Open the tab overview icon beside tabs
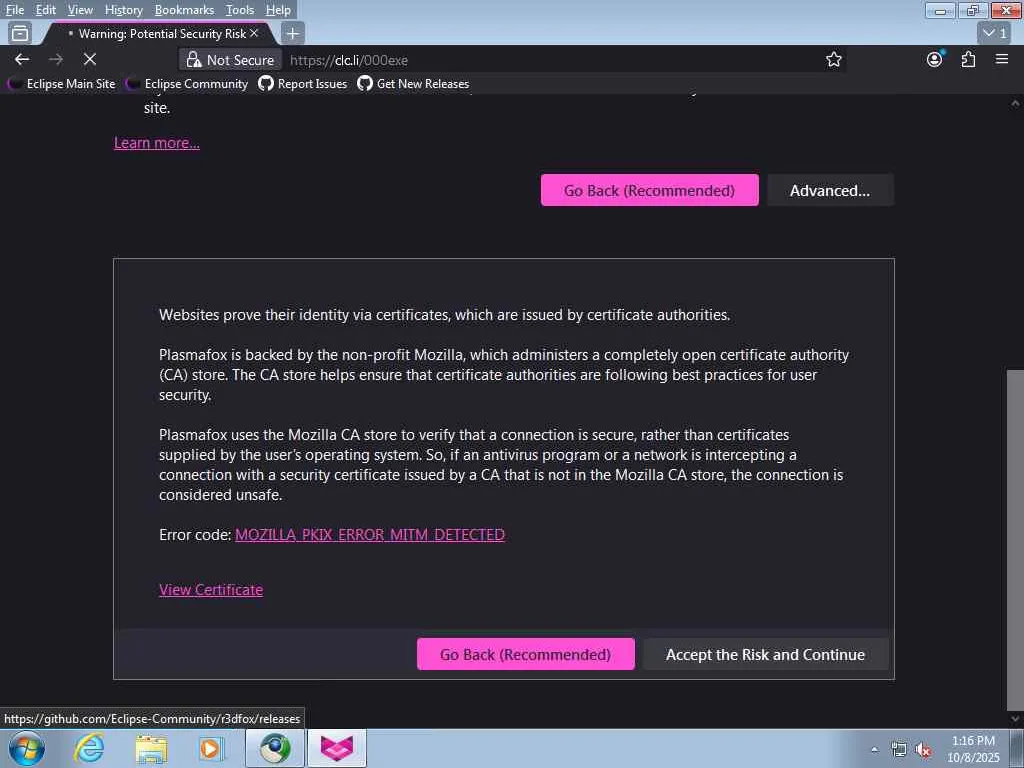The height and width of the screenshot is (768, 1024). [20, 33]
